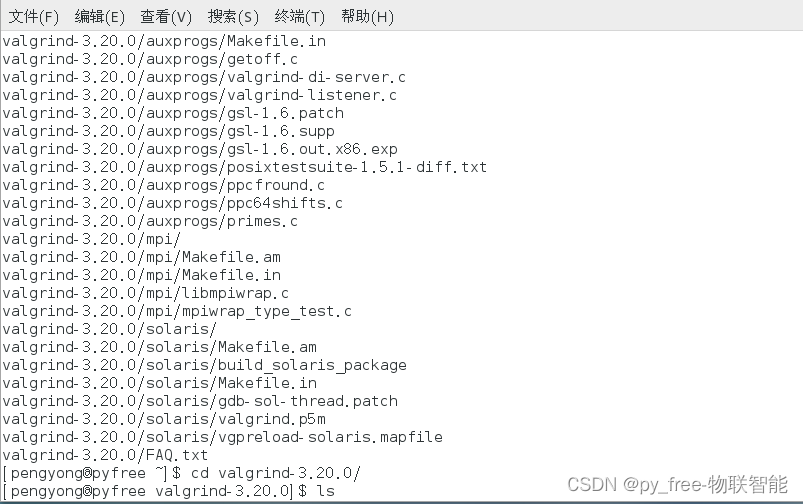
Task: Click the auxprogs/getoff.c output line
Action: tap(150, 59)
